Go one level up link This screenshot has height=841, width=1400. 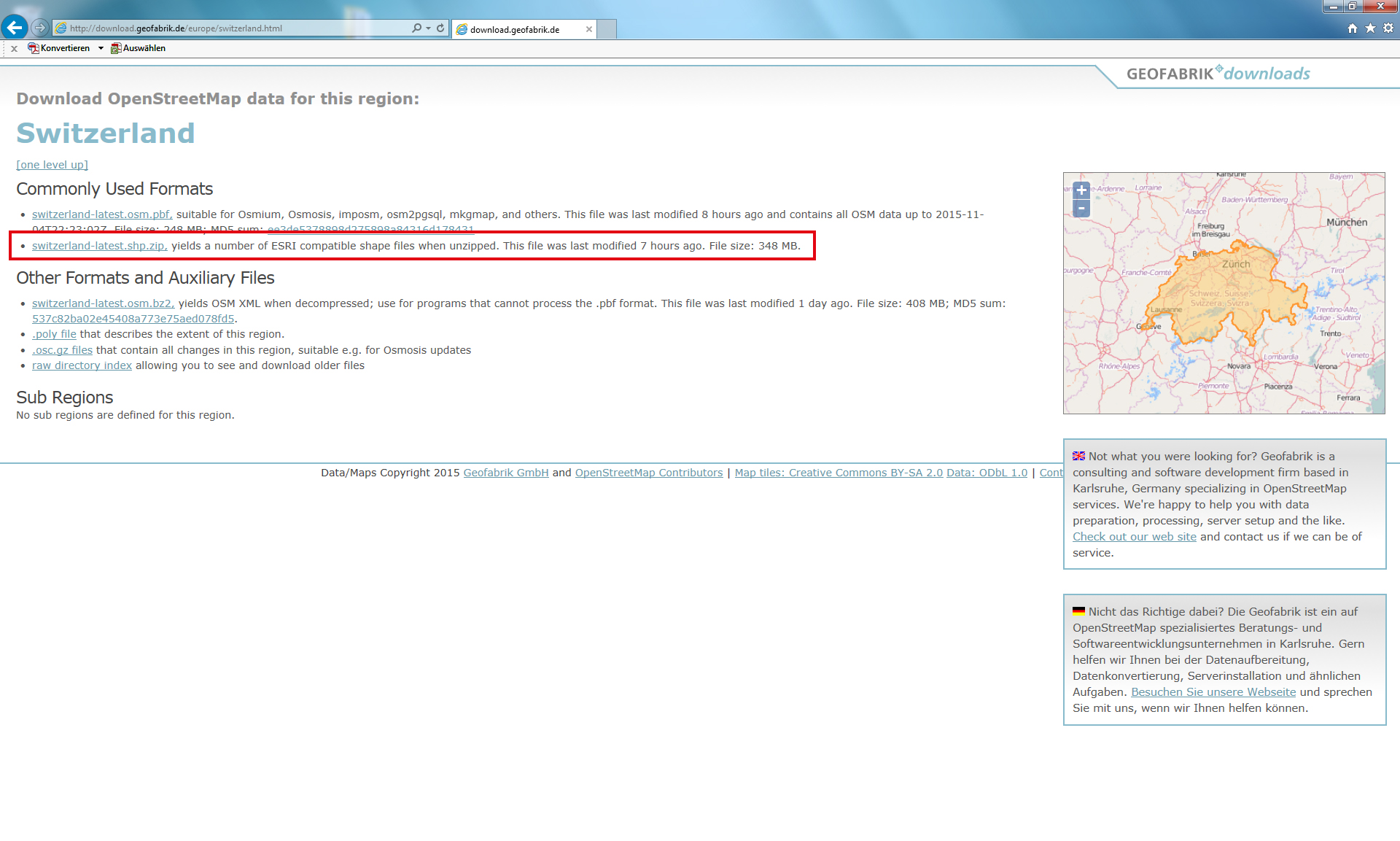[x=52, y=165]
